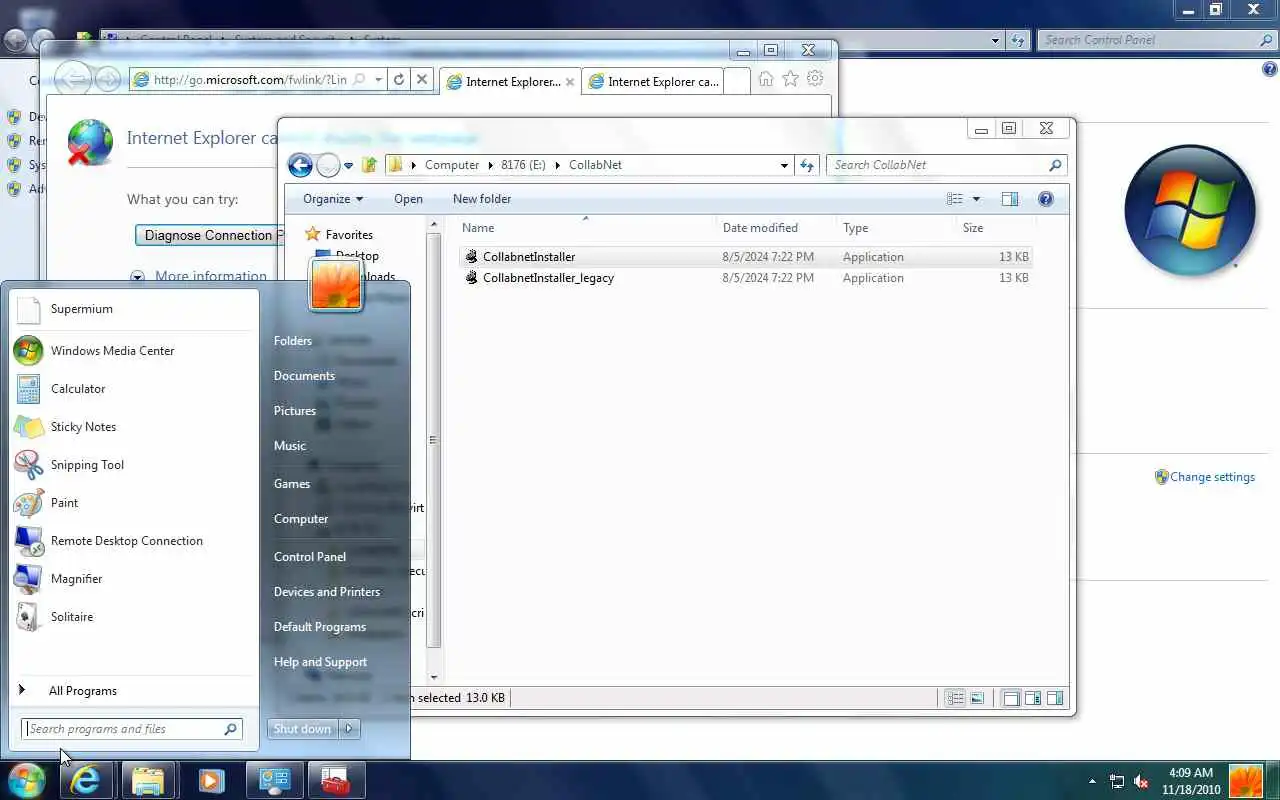Expand Explorer address bar history dropdown
This screenshot has width=1280, height=800.
pos(784,165)
